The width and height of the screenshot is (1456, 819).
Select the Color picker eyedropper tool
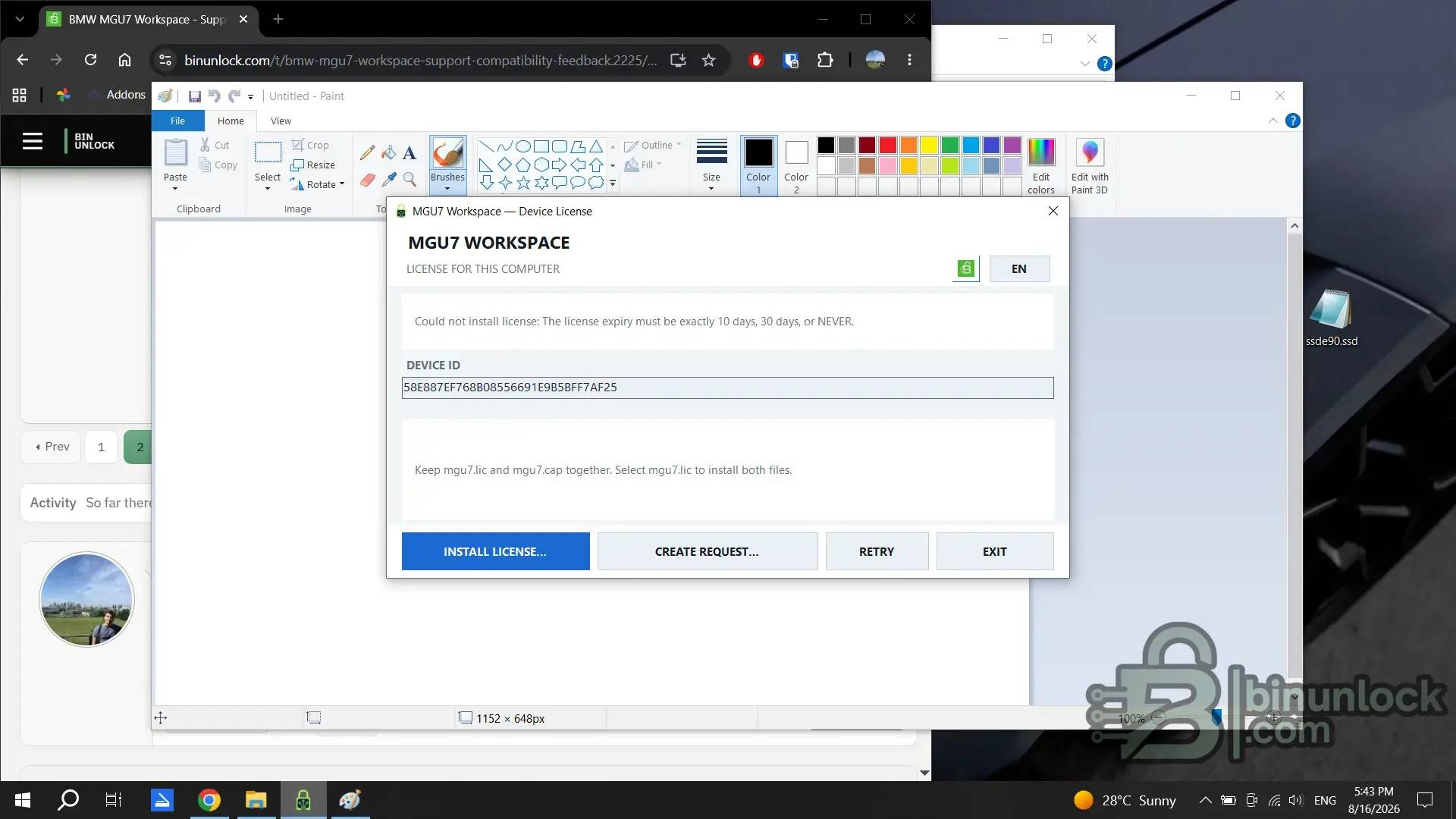[x=389, y=180]
